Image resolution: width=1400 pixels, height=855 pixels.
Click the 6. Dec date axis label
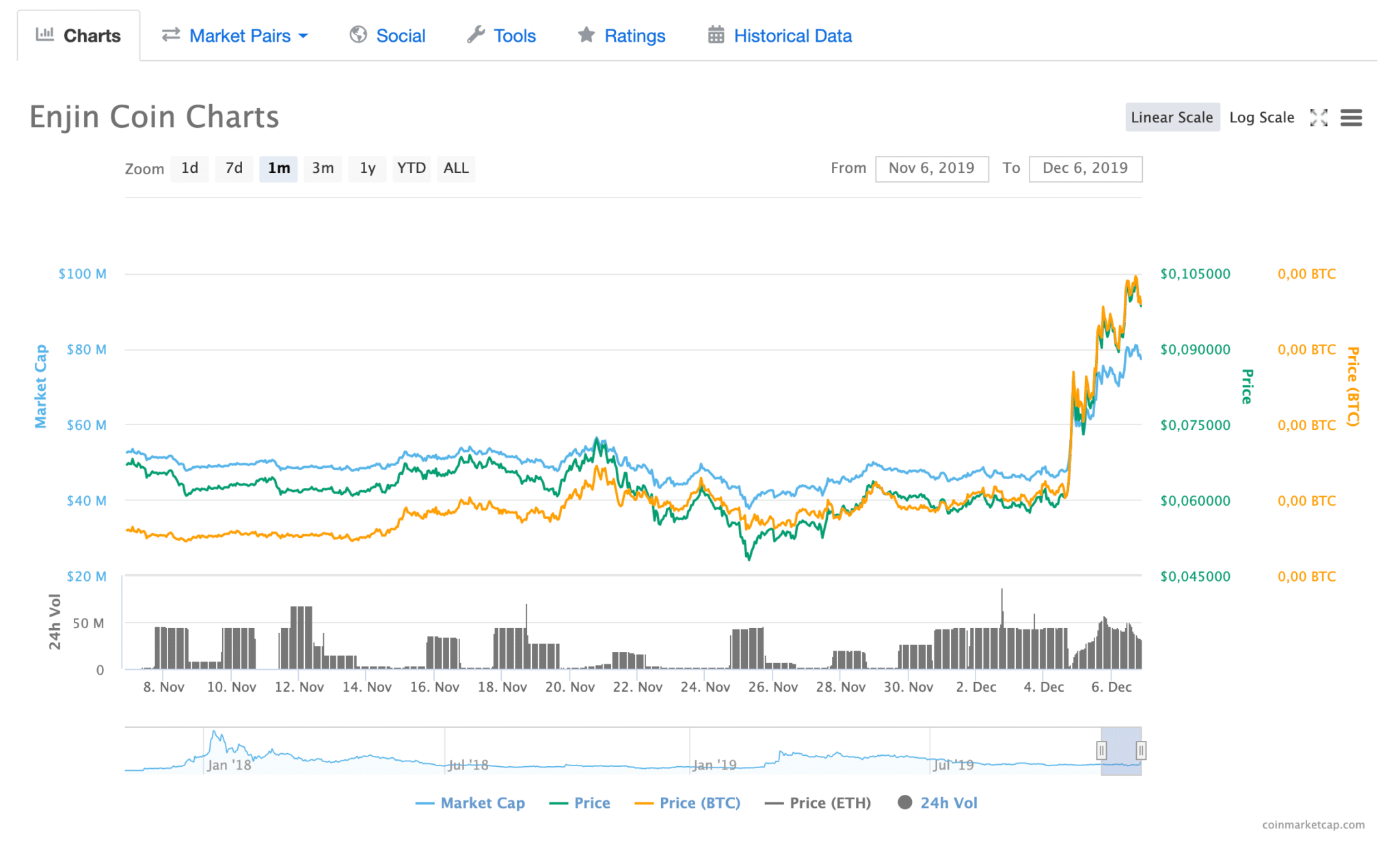click(x=1111, y=687)
